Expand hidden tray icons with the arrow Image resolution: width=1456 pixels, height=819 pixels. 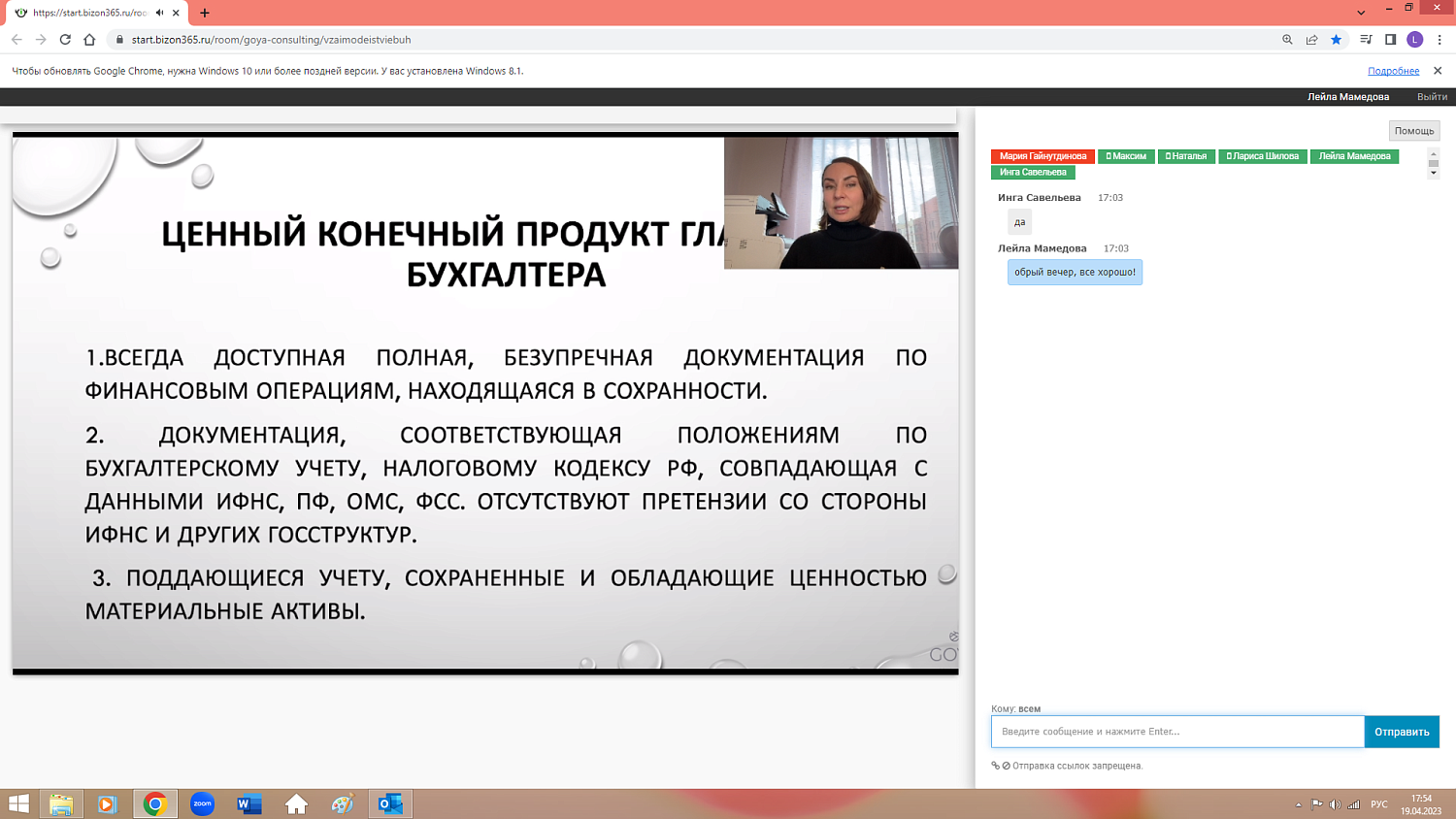pyautogui.click(x=1301, y=803)
